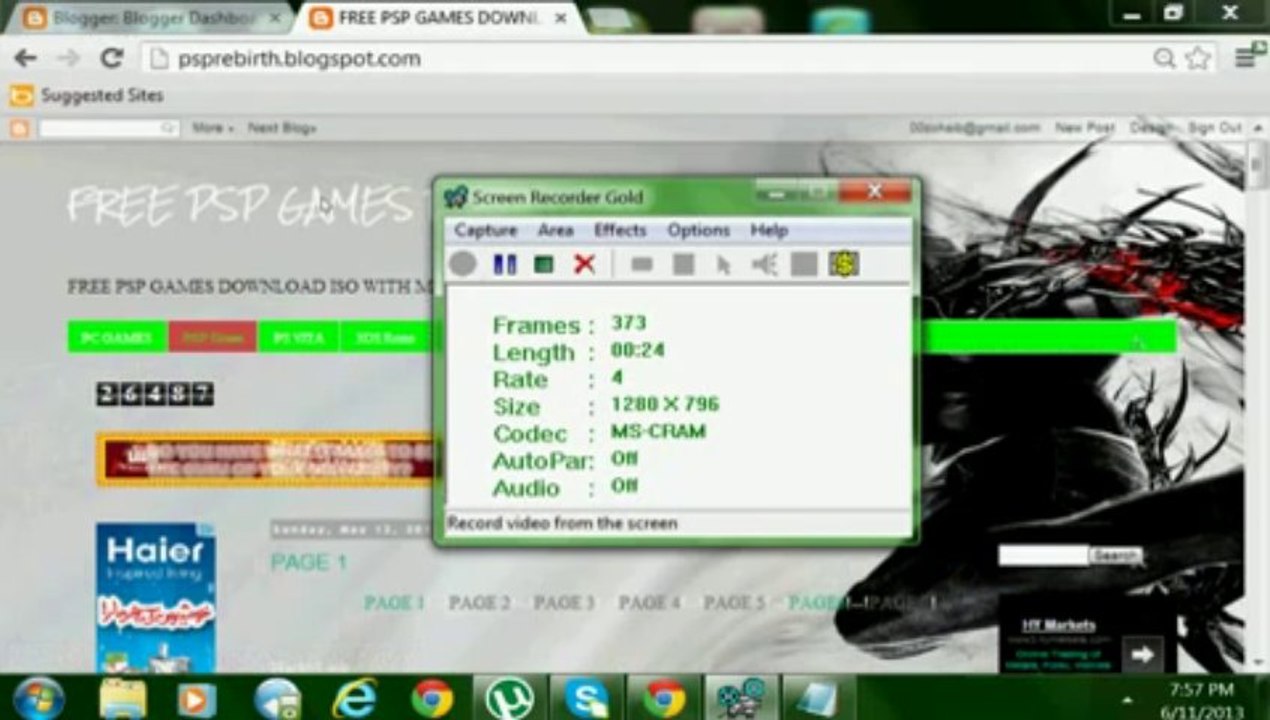Screen dimensions: 1270x720
Task: Expand the More dropdown in Blogger navbar
Action: point(212,128)
